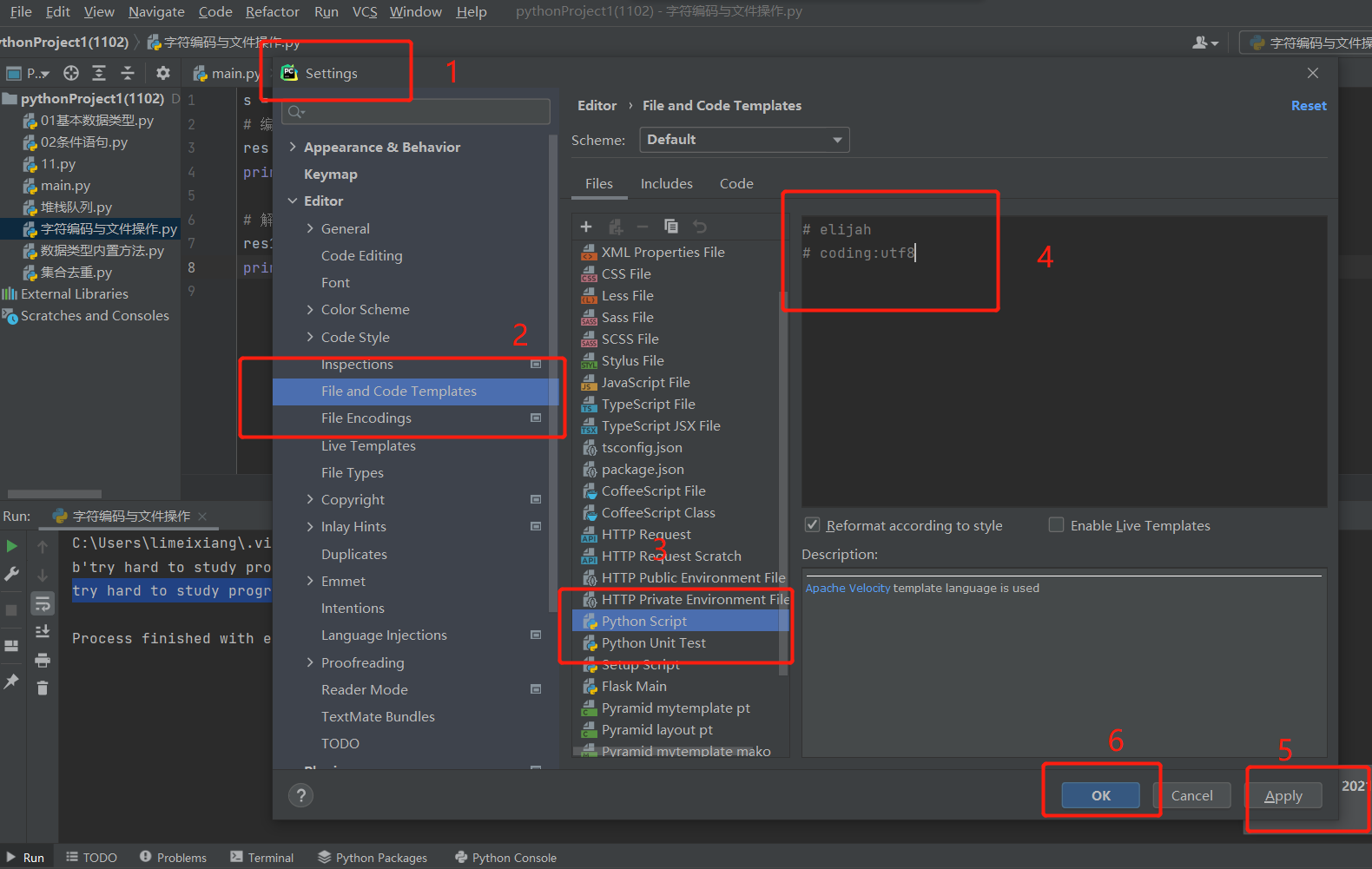Viewport: 1372px width, 869px height.
Task: Open the Terminal tool window tab
Action: [x=262, y=858]
